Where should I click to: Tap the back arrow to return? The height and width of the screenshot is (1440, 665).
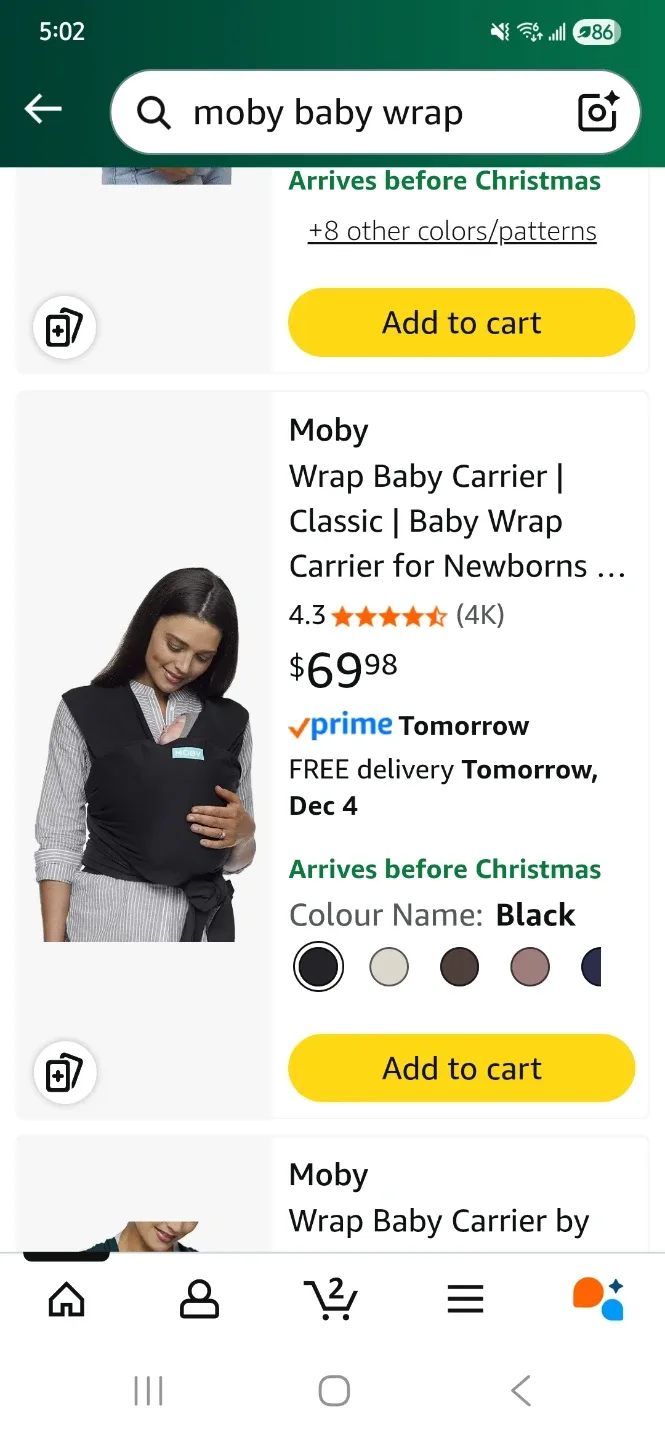point(42,108)
